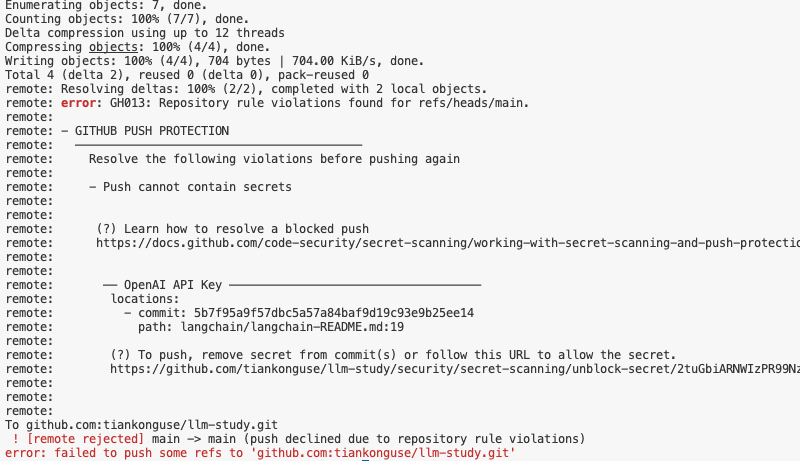
Task: Click the GITHUB PUSH PROTECTION heading
Action: 152,131
